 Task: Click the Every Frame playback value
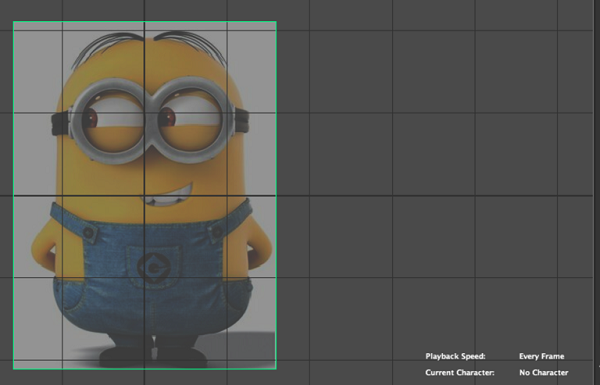click(x=541, y=356)
